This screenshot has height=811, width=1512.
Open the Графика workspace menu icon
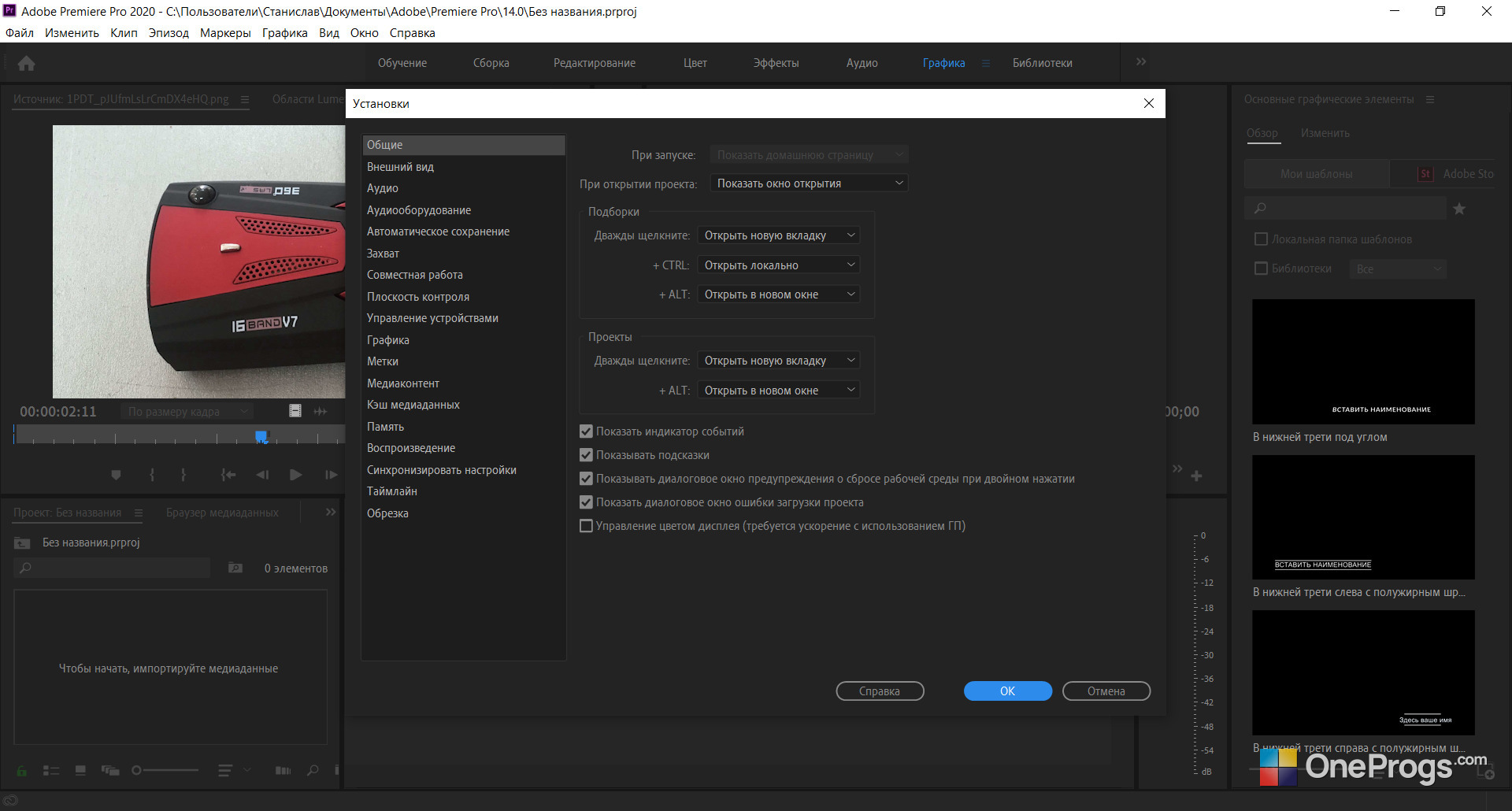pos(985,63)
